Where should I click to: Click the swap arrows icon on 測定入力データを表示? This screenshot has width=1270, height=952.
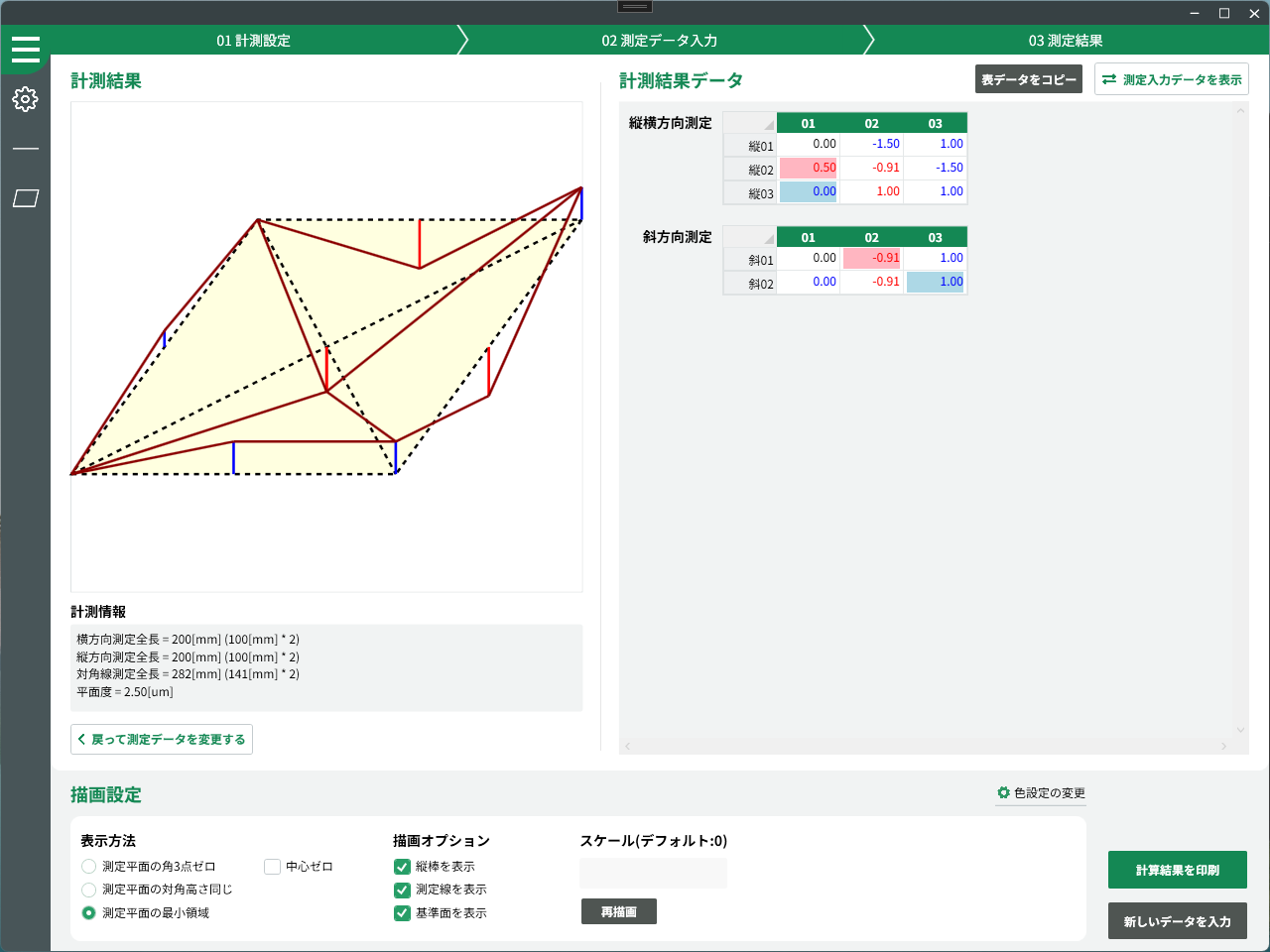pyautogui.click(x=1109, y=79)
